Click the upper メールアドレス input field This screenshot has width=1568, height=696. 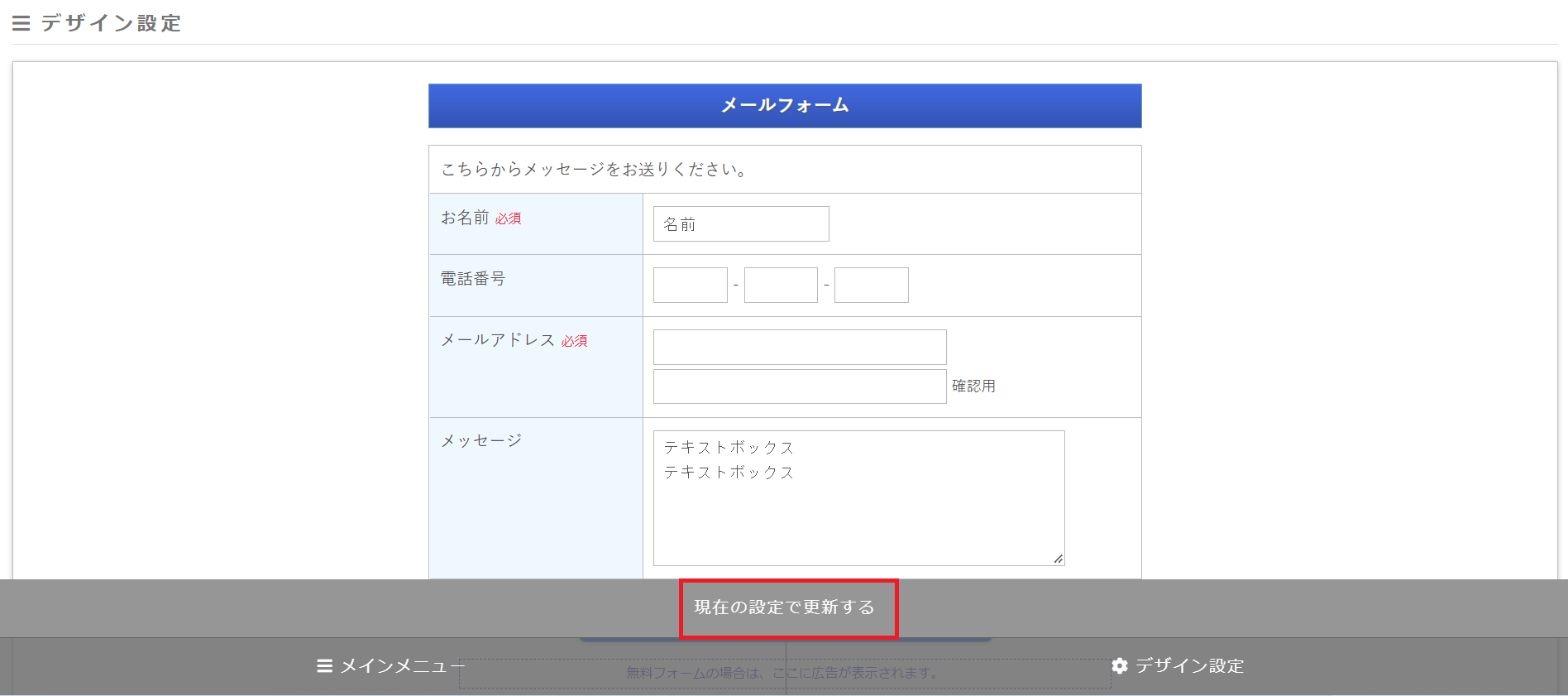pos(799,348)
